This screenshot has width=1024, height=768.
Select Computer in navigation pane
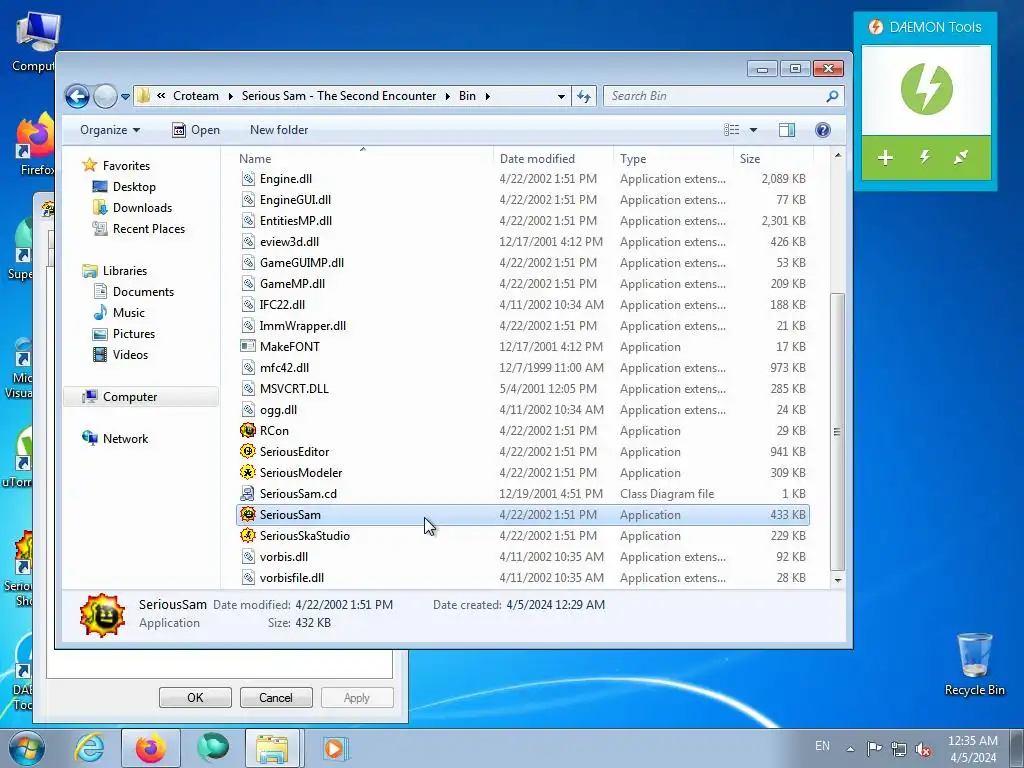pyautogui.click(x=130, y=396)
